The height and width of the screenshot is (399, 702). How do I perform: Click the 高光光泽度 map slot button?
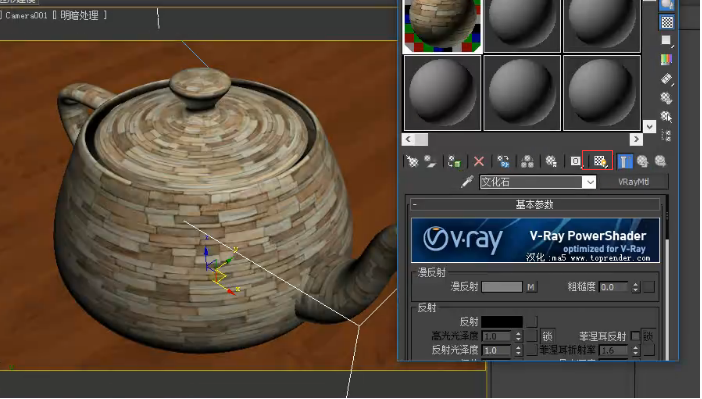[531, 336]
